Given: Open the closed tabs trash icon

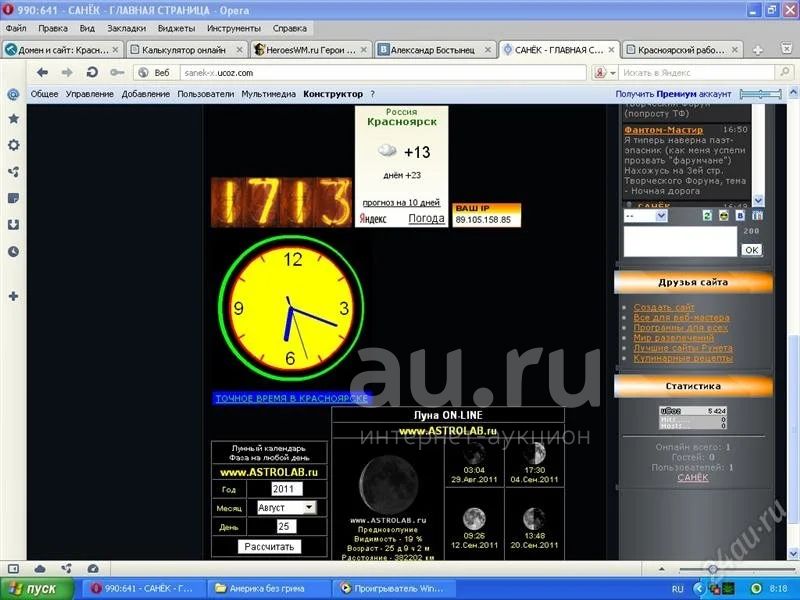Looking at the screenshot, I should point(787,49).
